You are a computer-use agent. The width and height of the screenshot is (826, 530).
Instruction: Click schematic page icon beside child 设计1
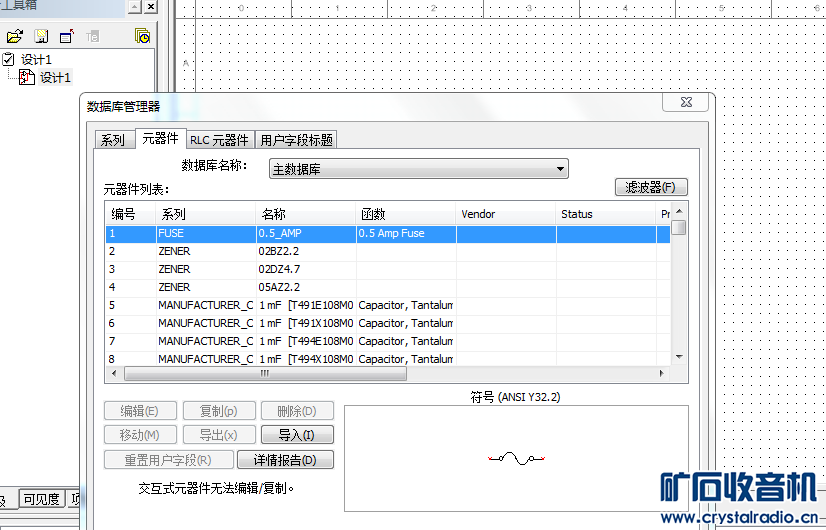point(26,77)
